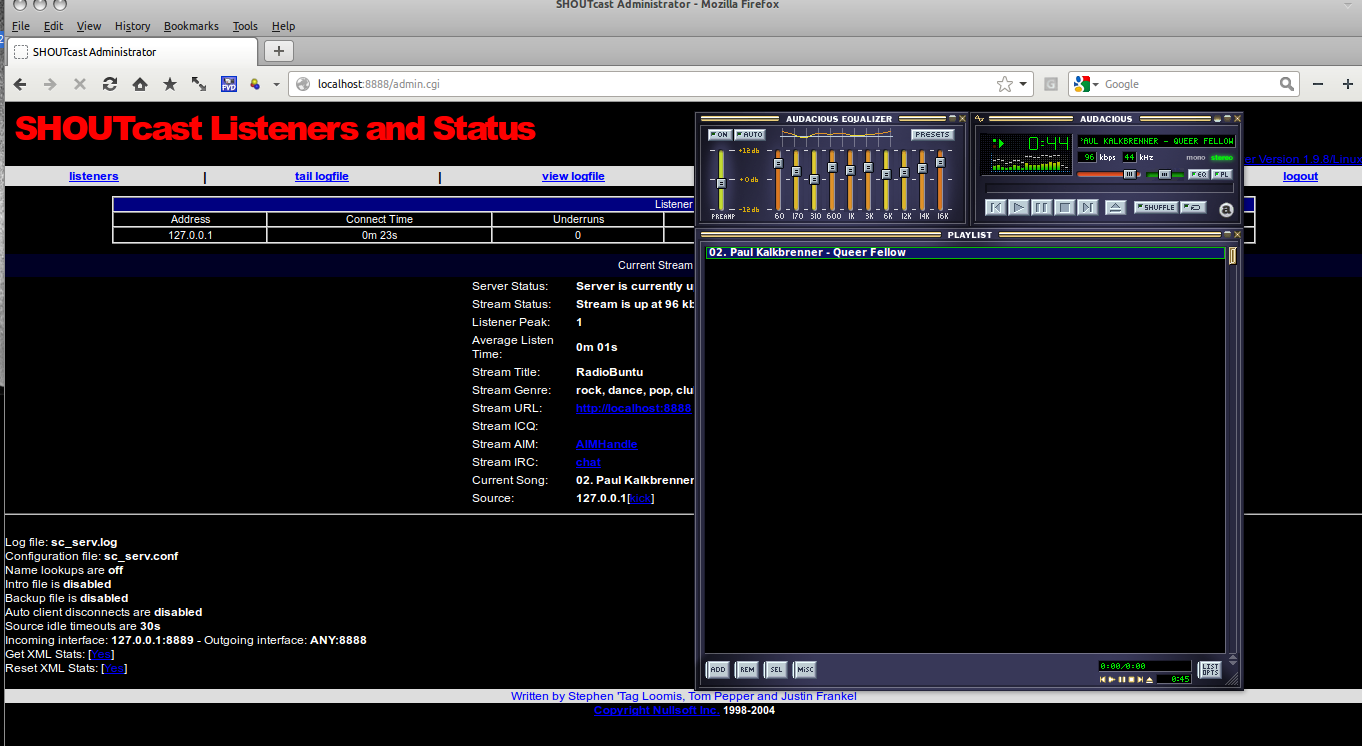Click the logout link
The height and width of the screenshot is (746, 1362).
[1300, 176]
